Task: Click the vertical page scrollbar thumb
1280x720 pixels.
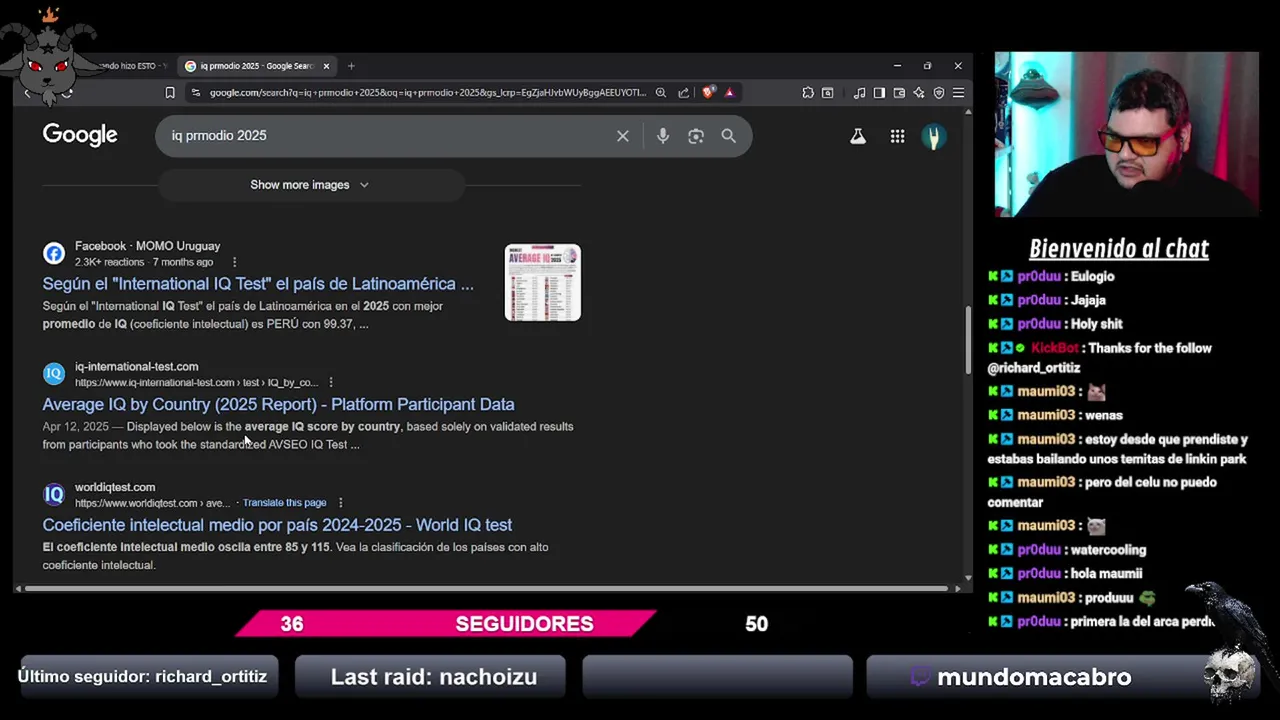Action: click(x=967, y=338)
